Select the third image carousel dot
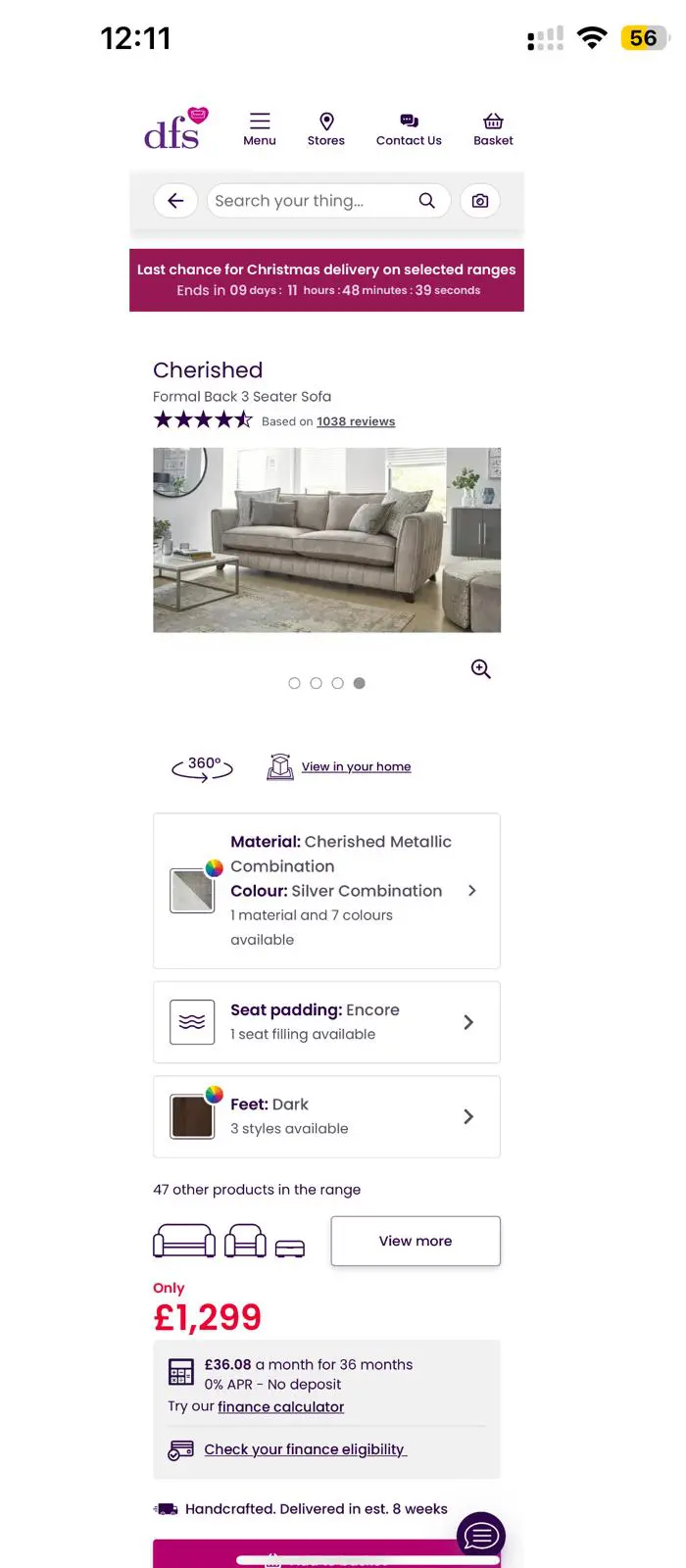The width and height of the screenshot is (686, 1568). click(x=337, y=683)
